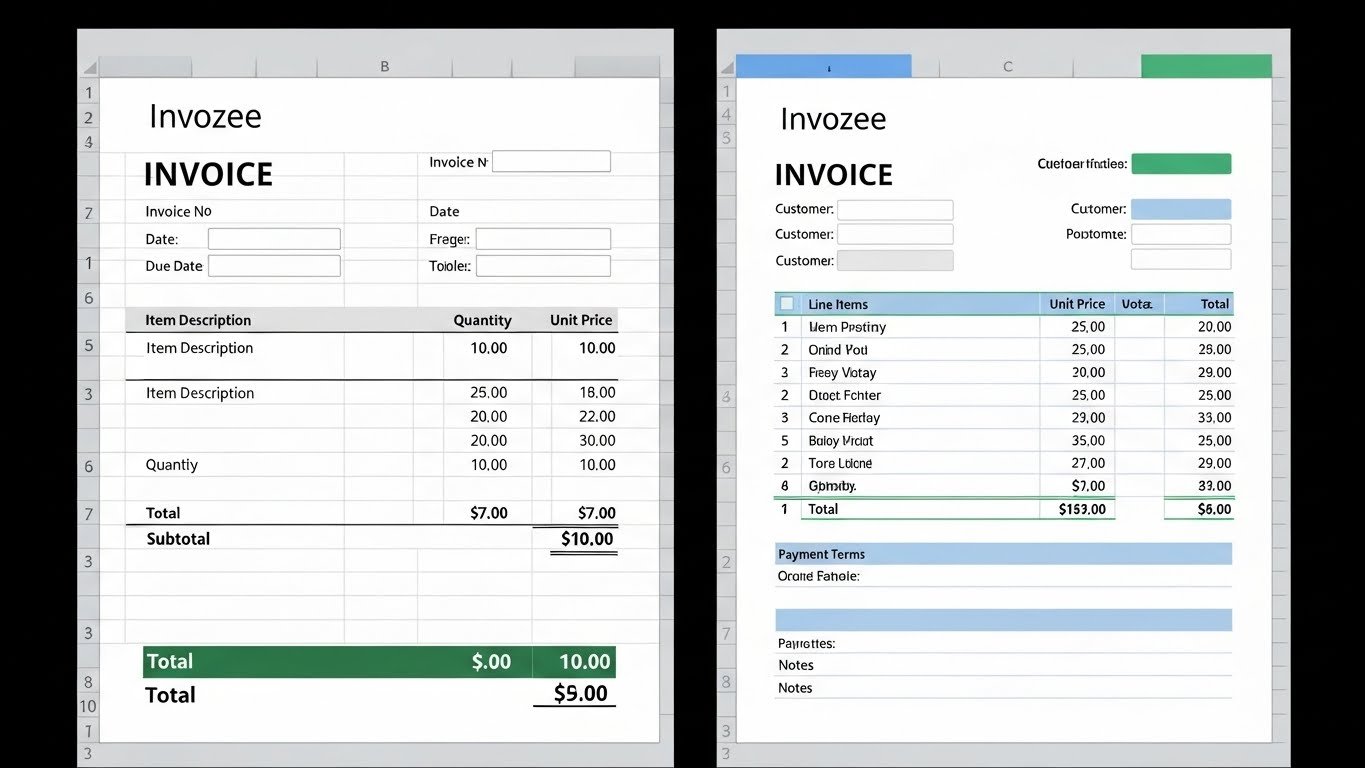The image size is (1365, 768).
Task: Click the Toioler input field
Action: 542,265
